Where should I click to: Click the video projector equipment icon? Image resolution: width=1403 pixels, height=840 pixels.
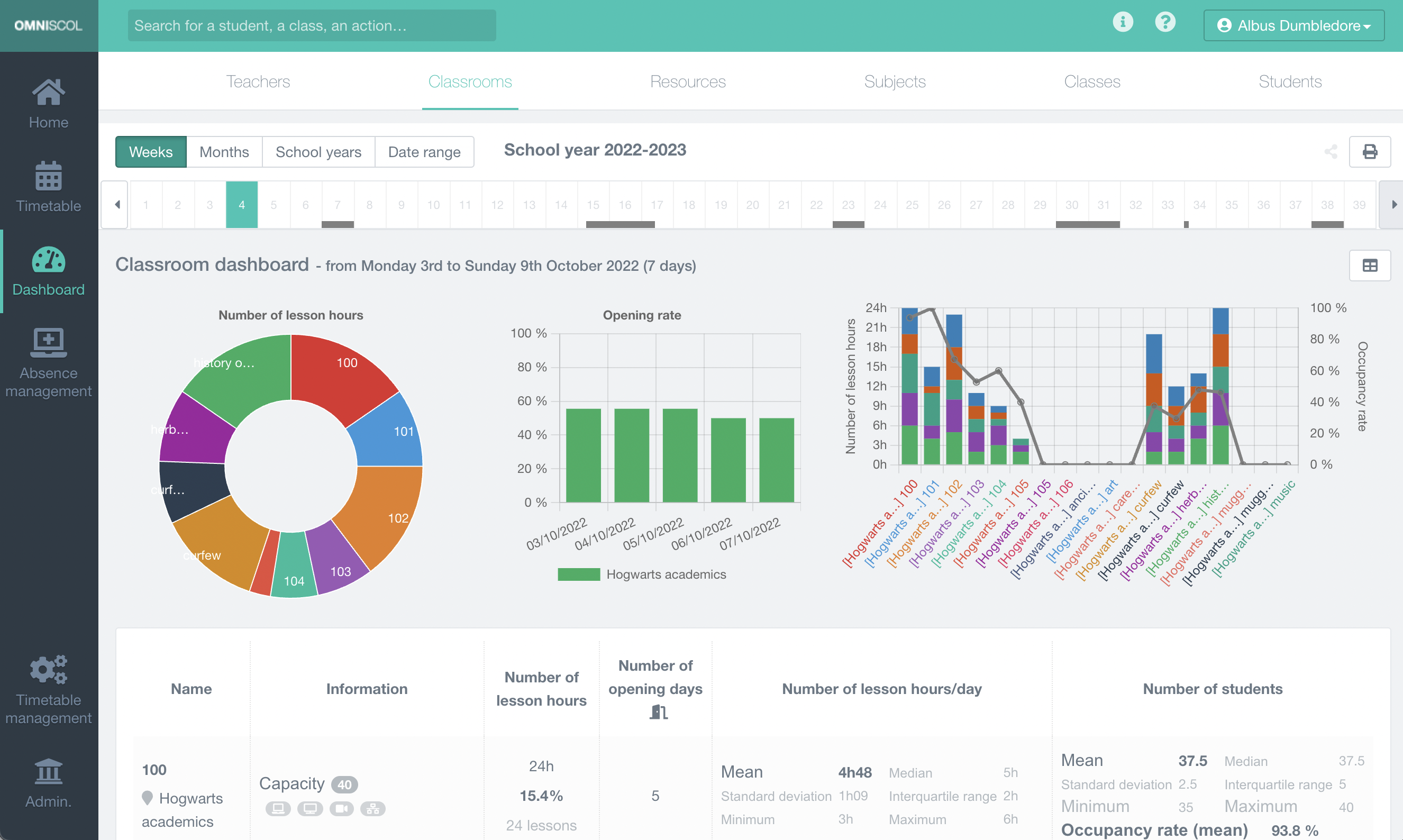pos(341,808)
